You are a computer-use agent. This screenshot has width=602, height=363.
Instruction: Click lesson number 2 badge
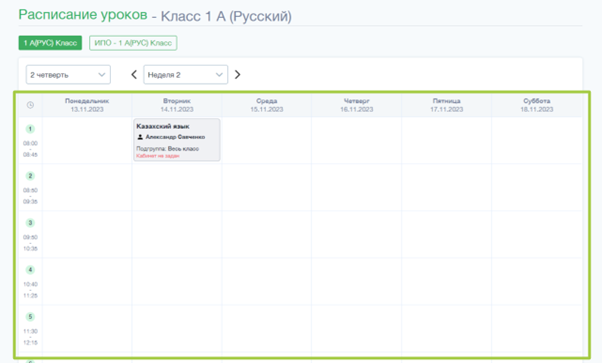click(30, 176)
